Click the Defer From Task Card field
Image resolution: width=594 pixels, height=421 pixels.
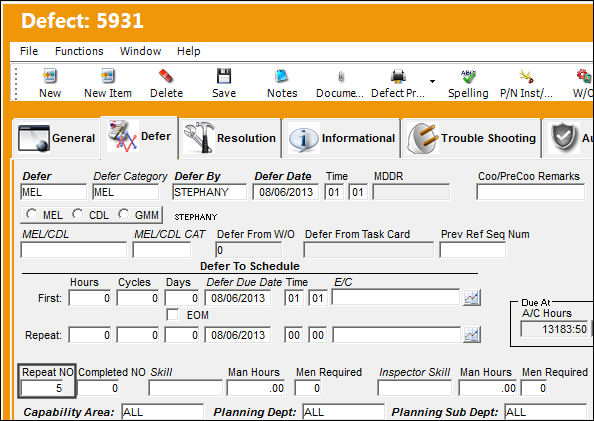[x=369, y=250]
